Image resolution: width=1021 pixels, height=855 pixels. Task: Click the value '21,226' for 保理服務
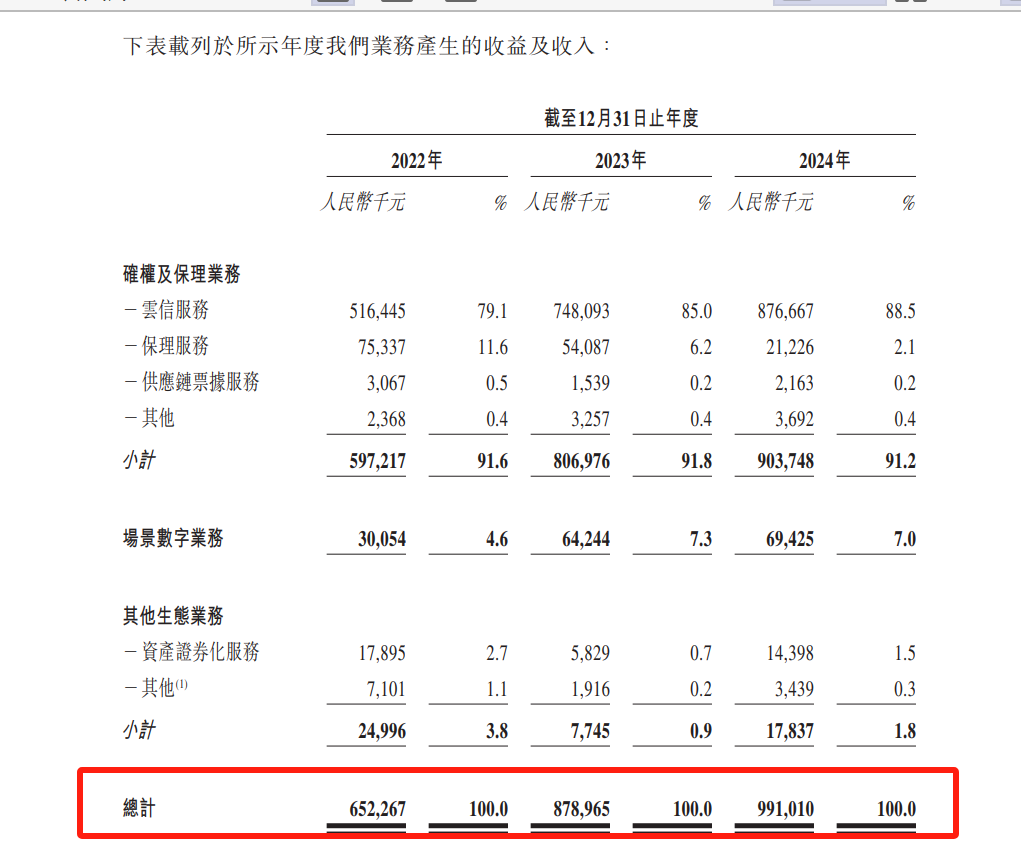tap(790, 347)
